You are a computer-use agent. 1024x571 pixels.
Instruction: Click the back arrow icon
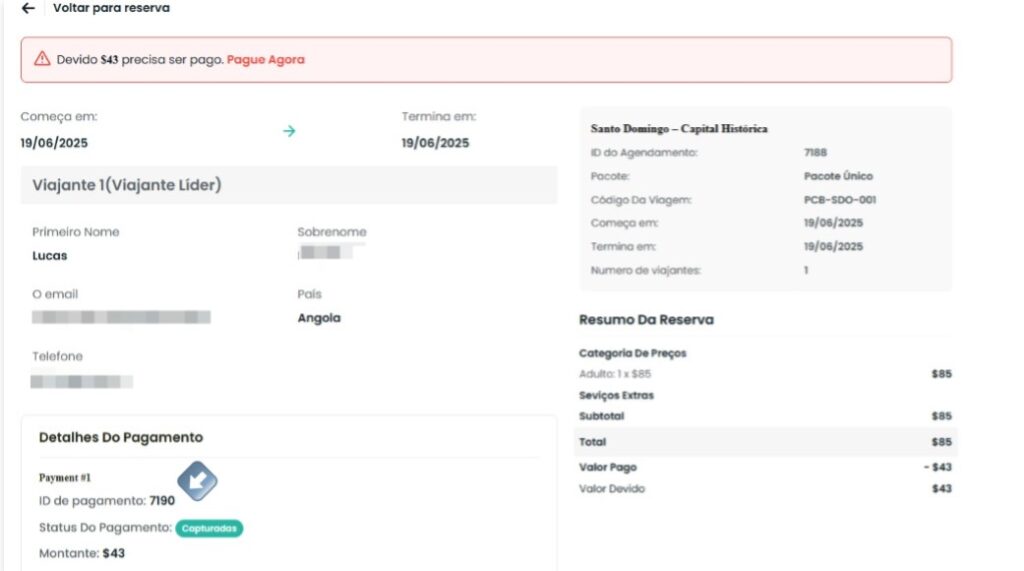(x=28, y=8)
